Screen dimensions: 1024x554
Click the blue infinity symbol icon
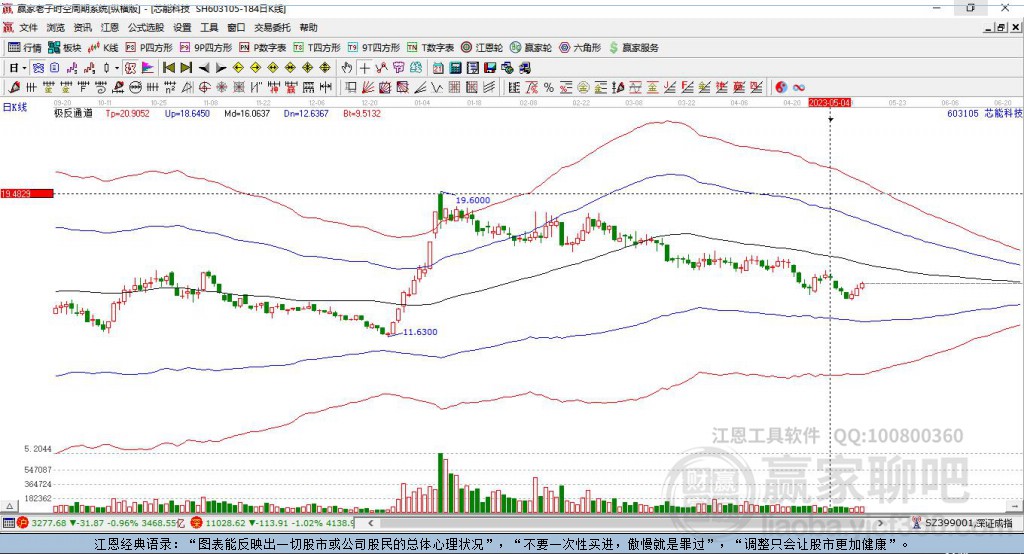click(798, 88)
